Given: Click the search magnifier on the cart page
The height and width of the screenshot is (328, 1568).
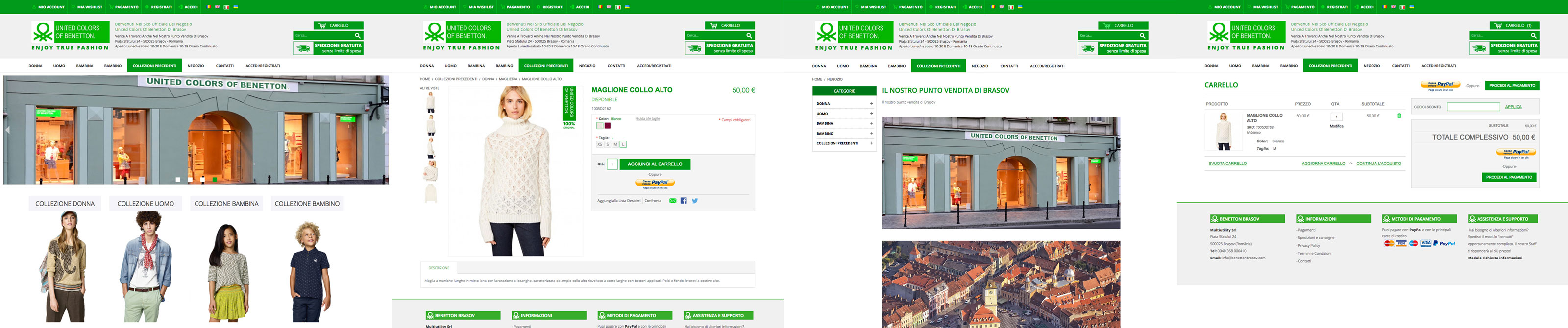Looking at the screenshot, I should (1533, 35).
